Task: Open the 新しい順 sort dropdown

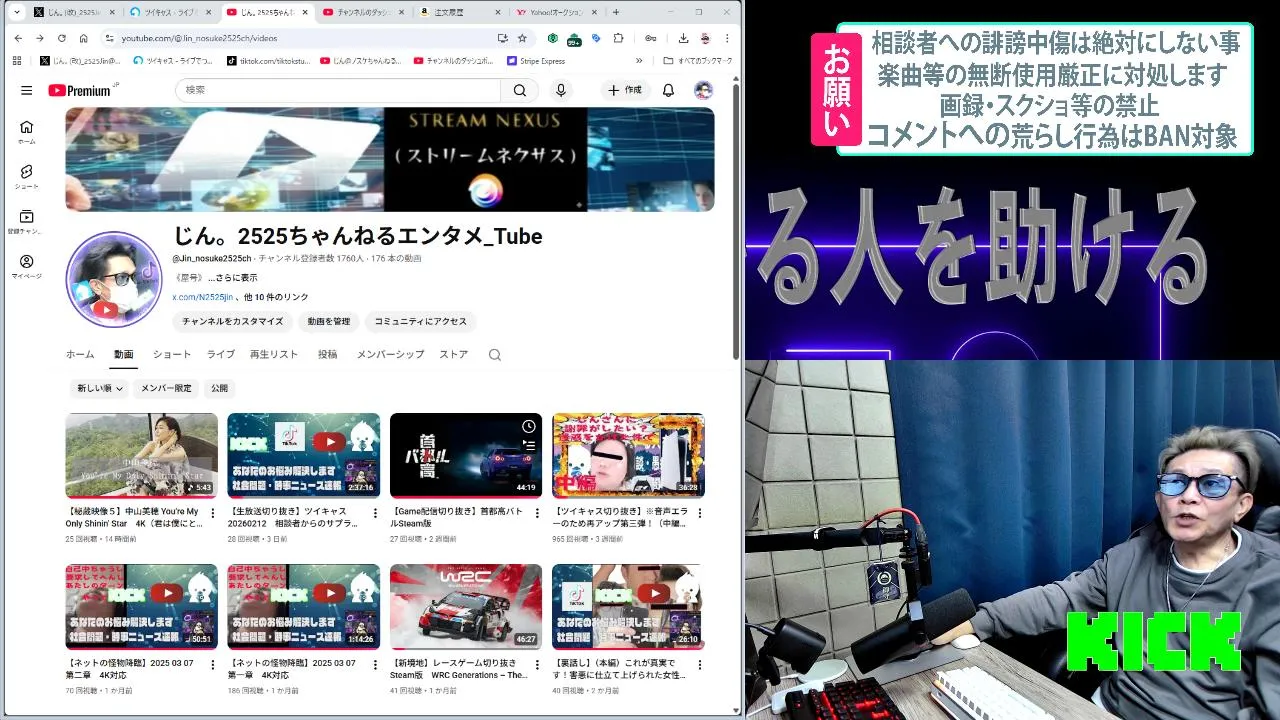Action: pos(100,388)
